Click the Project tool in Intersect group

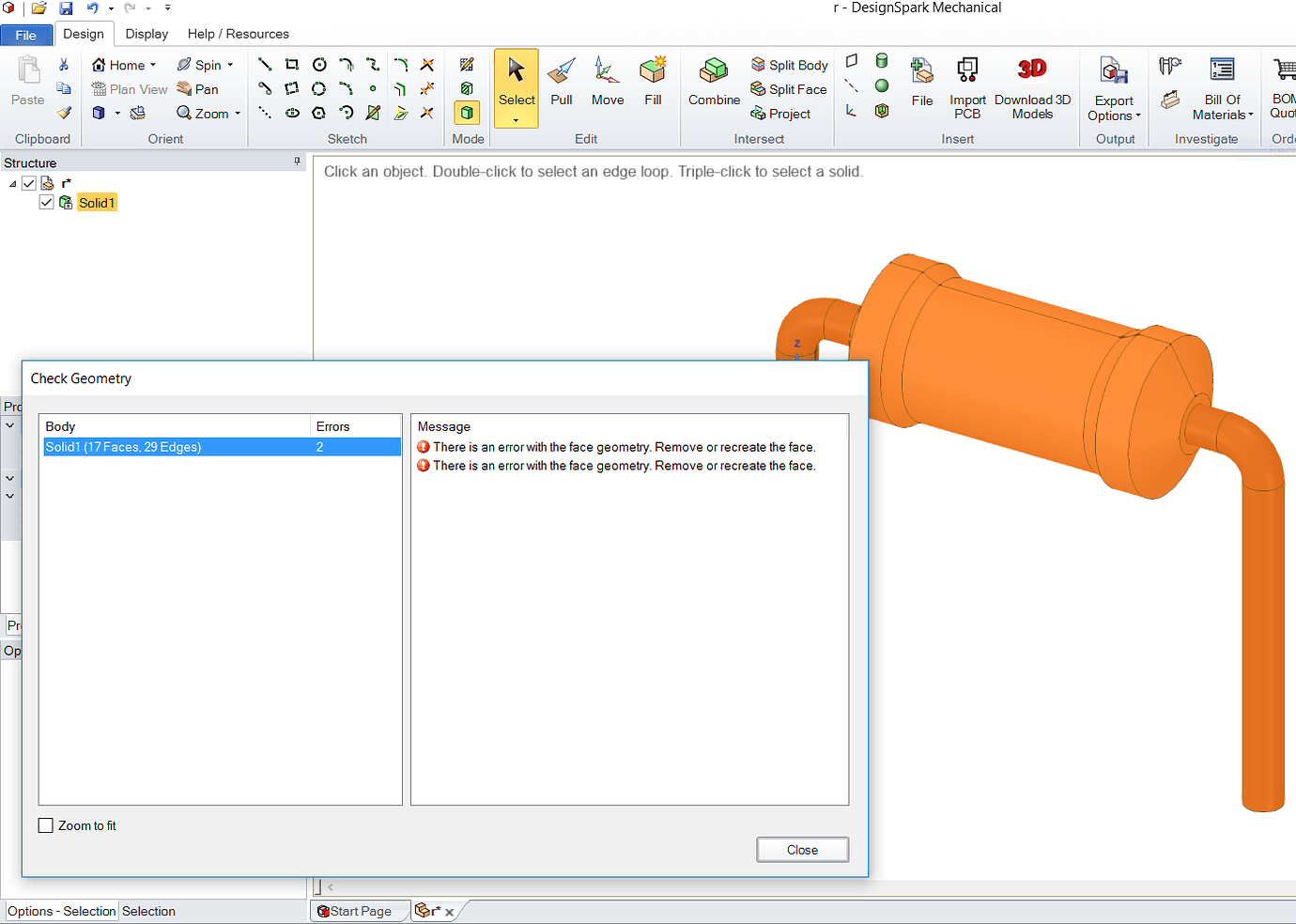point(787,114)
